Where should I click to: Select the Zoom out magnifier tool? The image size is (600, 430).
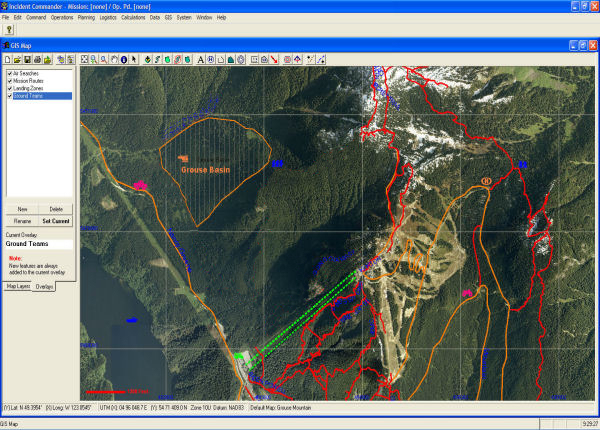pyautogui.click(x=104, y=59)
